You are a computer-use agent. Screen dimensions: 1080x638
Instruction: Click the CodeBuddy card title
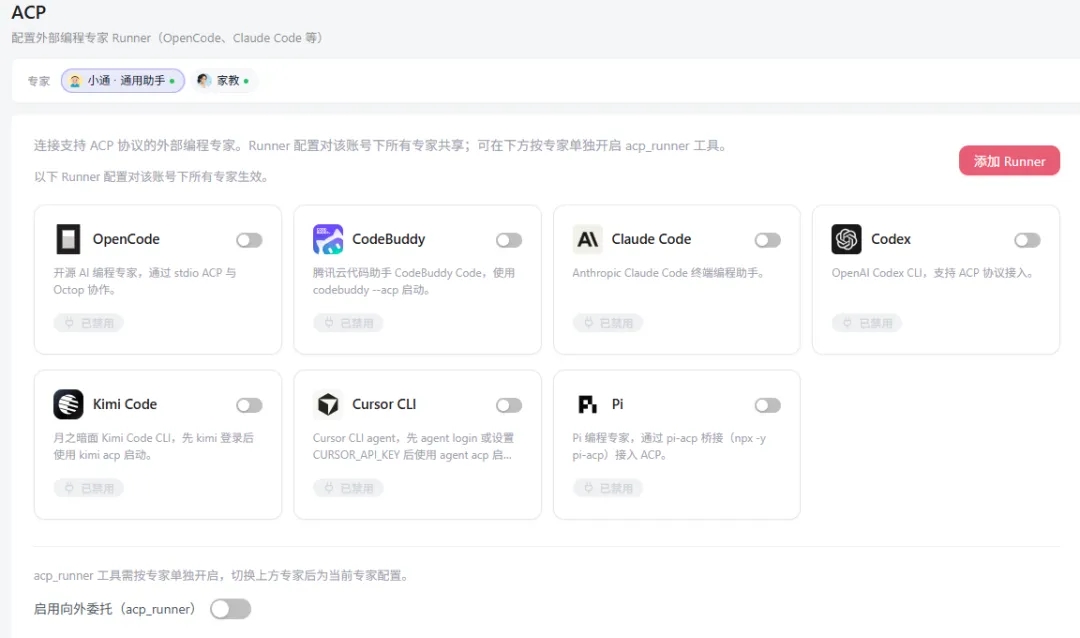[388, 239]
